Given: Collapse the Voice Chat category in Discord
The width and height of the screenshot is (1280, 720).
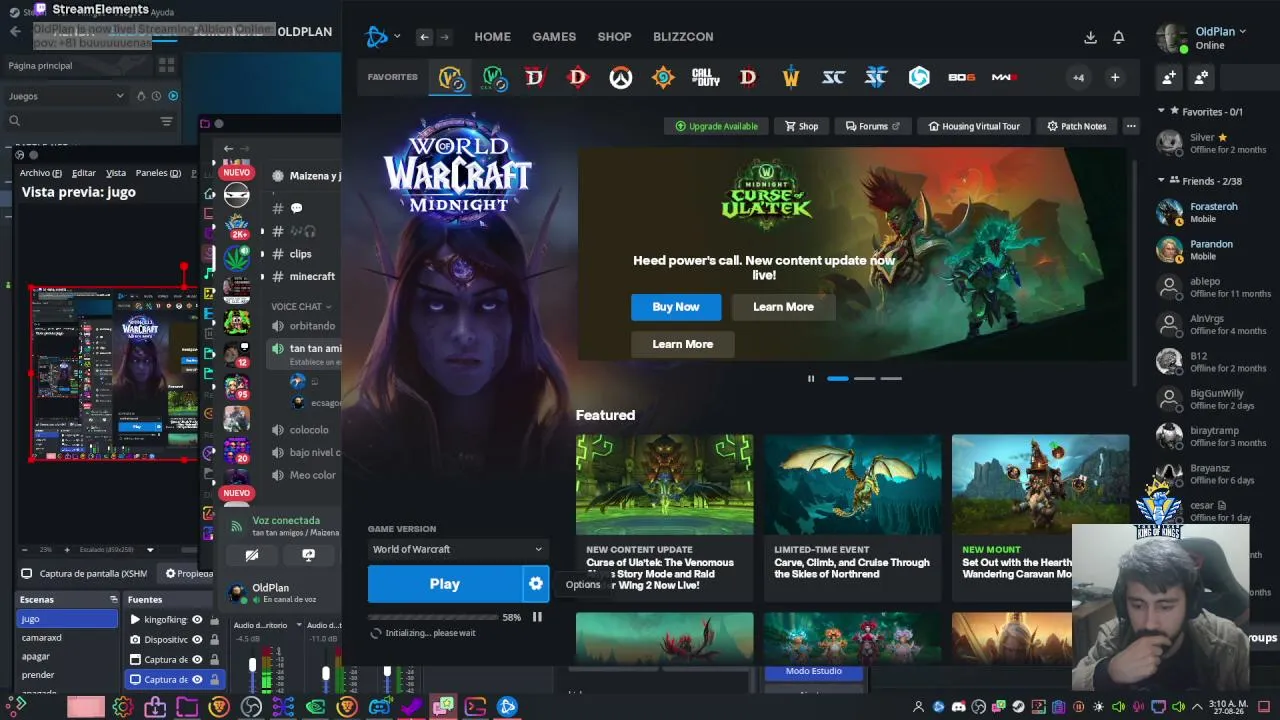Looking at the screenshot, I should 301,307.
